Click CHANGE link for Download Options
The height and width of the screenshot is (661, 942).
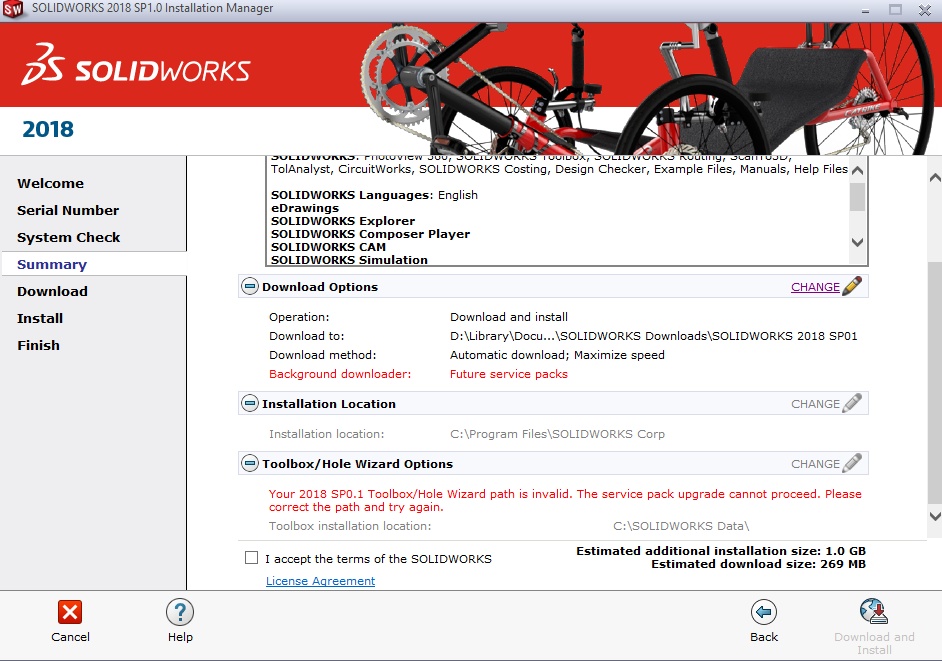815,287
